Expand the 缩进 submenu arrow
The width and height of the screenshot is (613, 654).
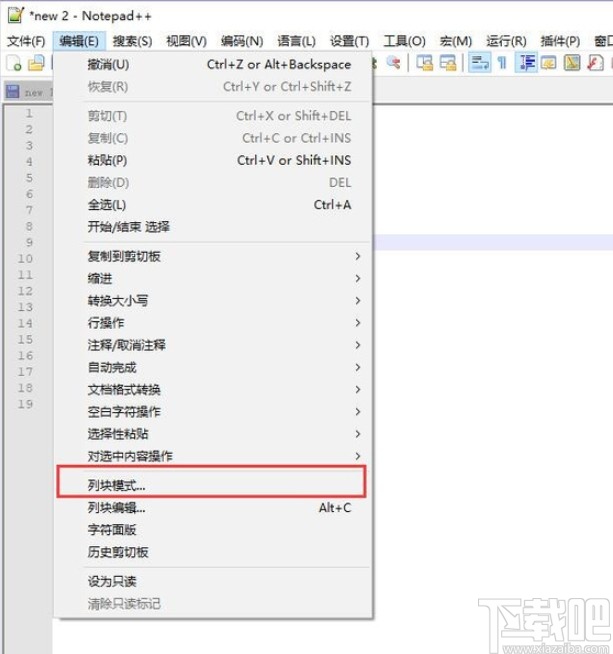click(358, 278)
